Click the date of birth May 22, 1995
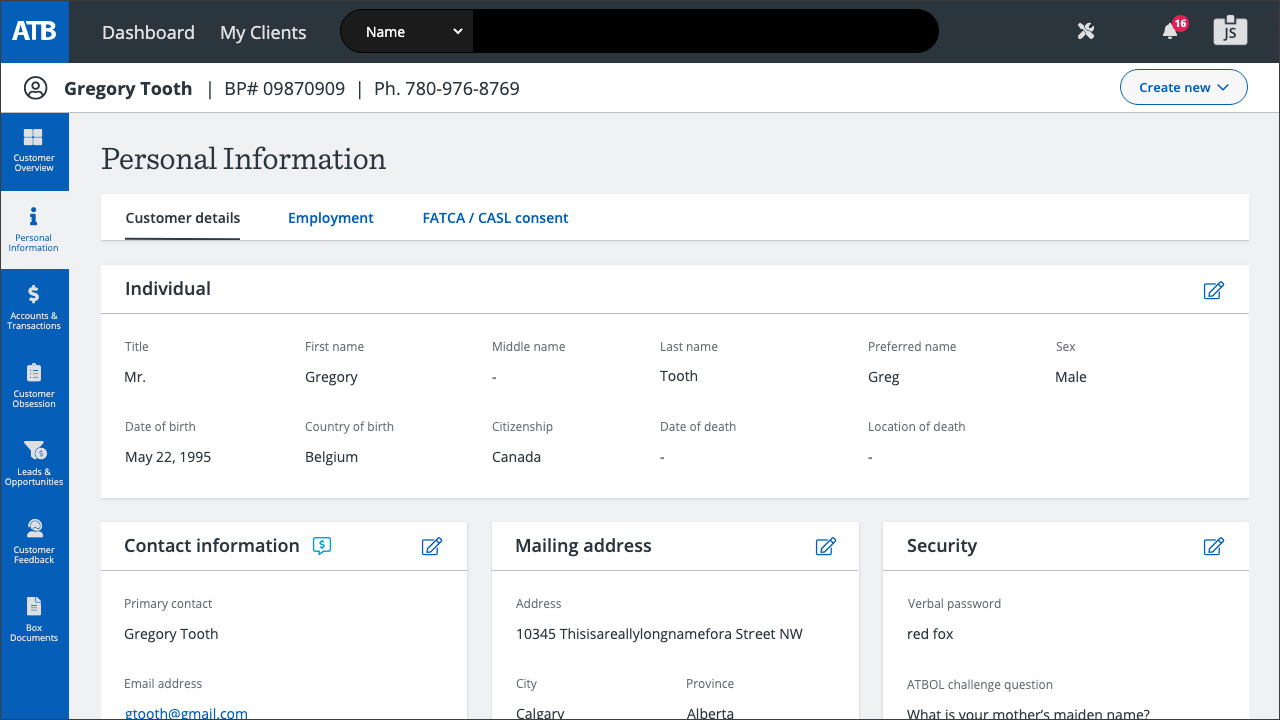Image resolution: width=1280 pixels, height=720 pixels. click(x=168, y=457)
